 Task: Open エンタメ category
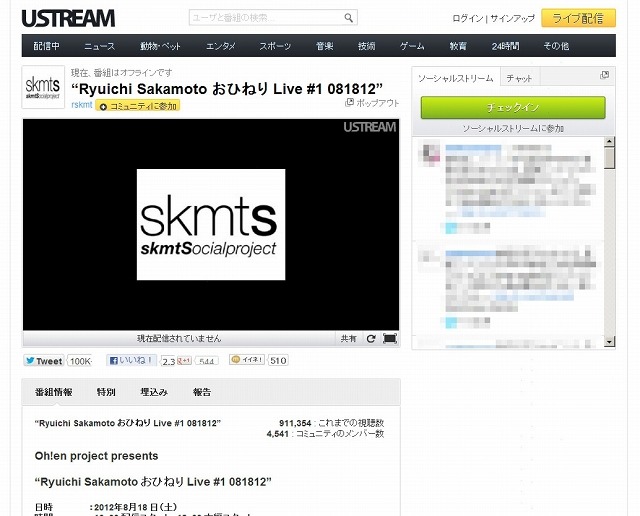point(220,46)
